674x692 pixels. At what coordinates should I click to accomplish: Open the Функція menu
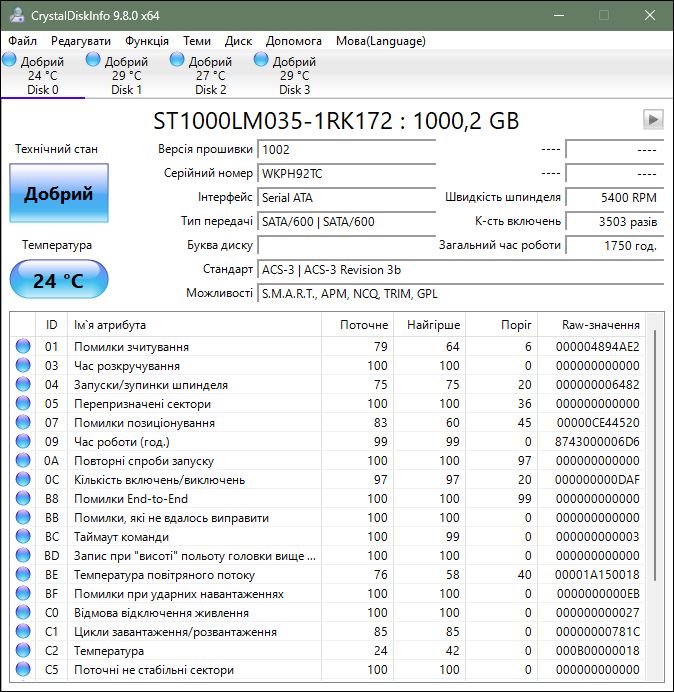(147, 41)
